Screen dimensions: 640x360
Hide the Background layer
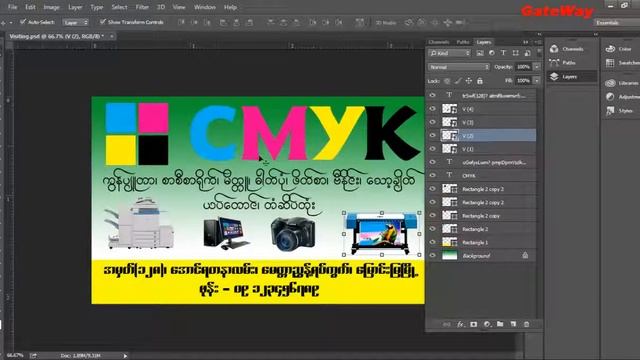433,256
